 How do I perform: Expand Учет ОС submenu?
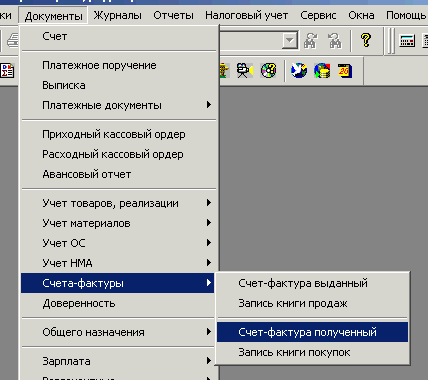click(118, 243)
